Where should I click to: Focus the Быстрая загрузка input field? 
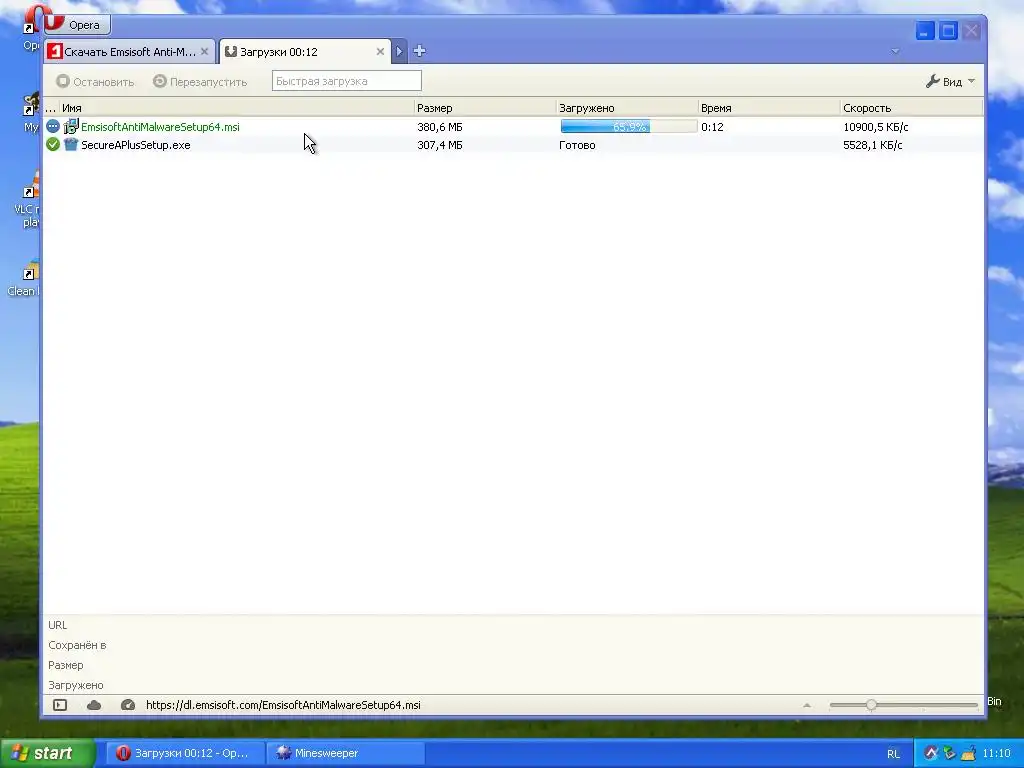[x=347, y=81]
